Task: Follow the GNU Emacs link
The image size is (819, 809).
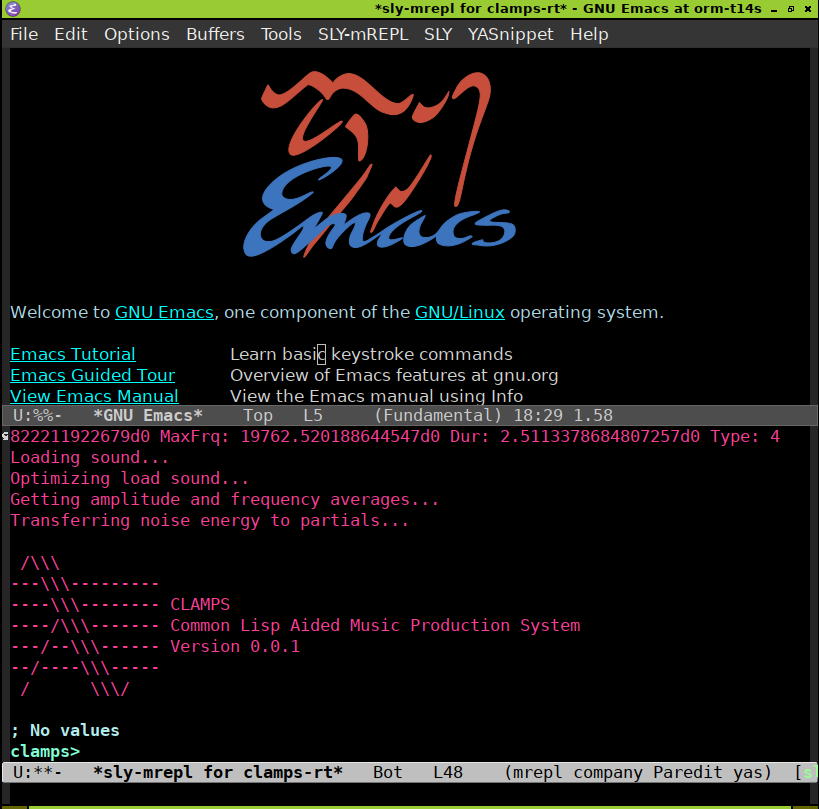Action: point(165,312)
